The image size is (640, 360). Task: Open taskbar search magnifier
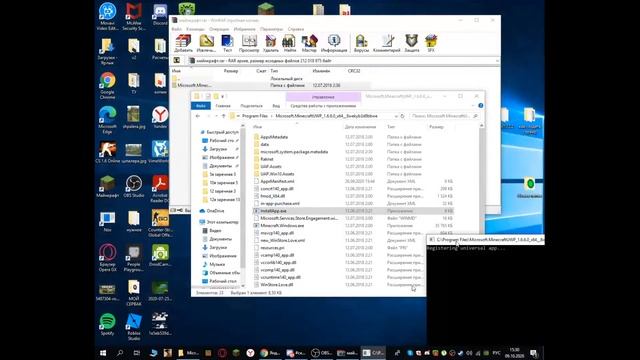120,353
